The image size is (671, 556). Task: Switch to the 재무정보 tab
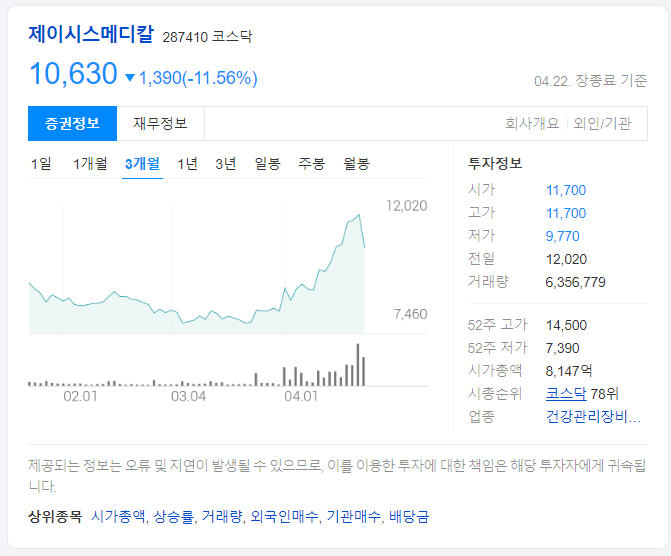pos(160,123)
